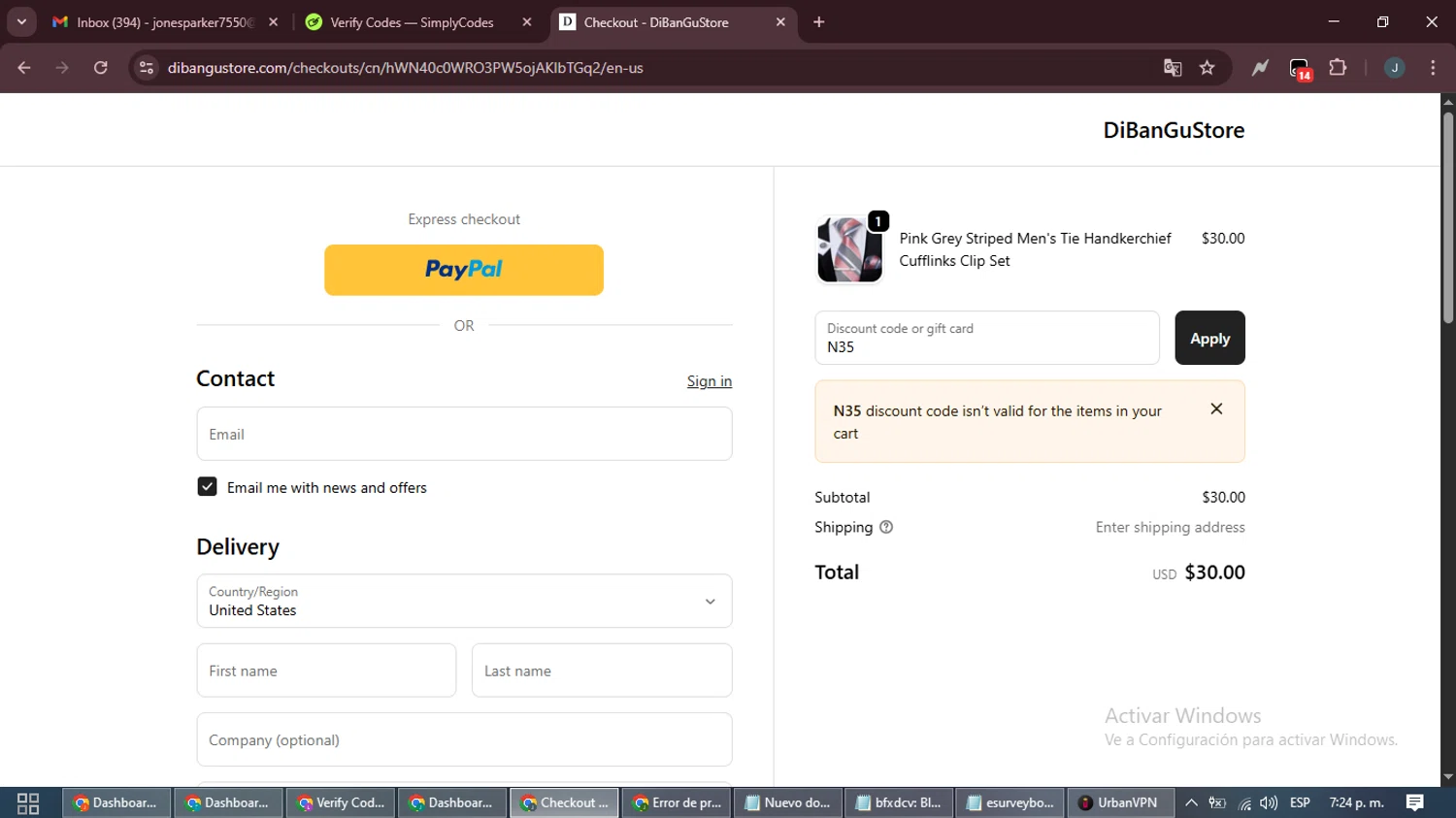
Task: Click the Sign in link
Action: (710, 381)
